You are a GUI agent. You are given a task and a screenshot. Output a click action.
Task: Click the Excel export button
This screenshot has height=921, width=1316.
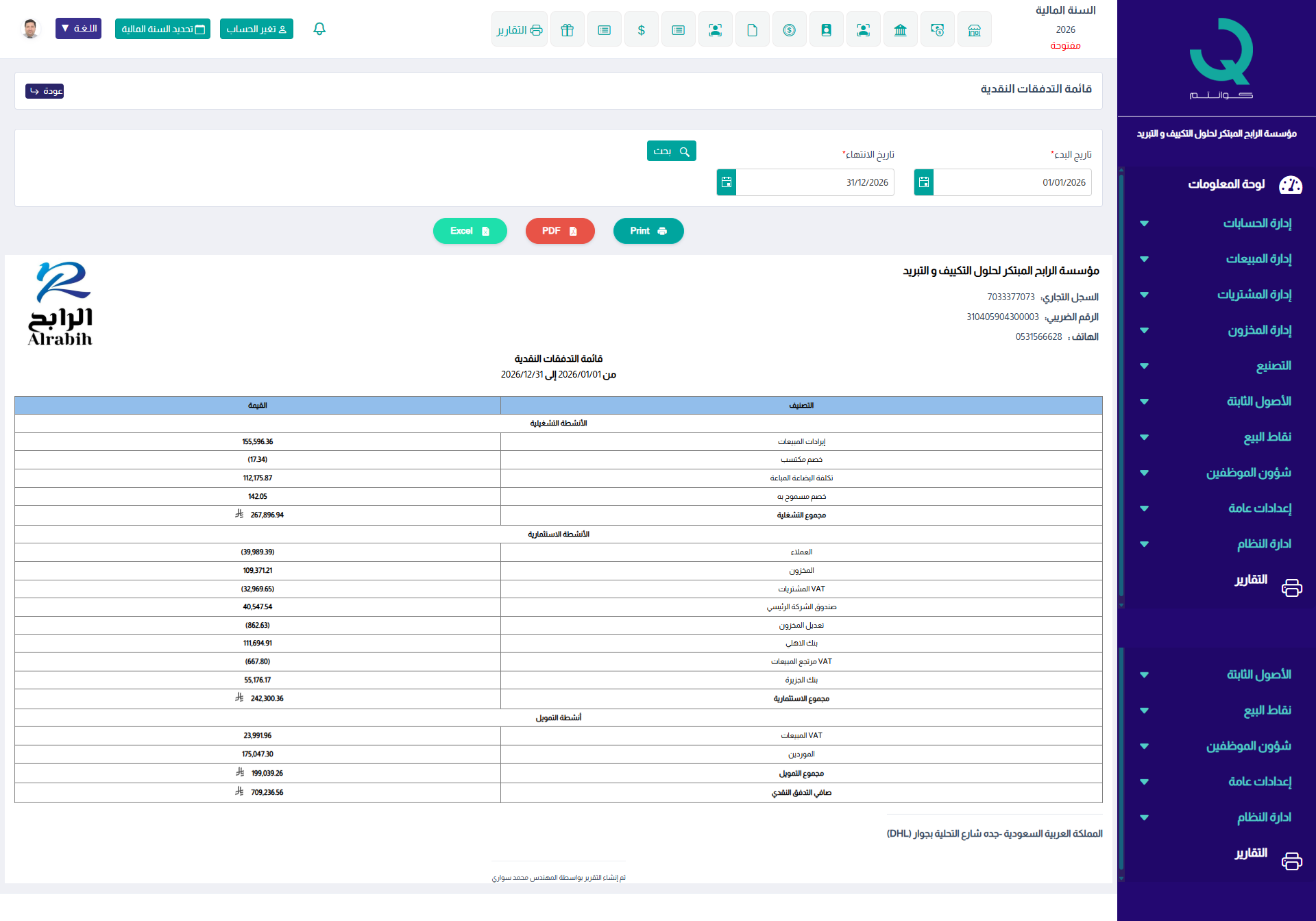coord(470,231)
